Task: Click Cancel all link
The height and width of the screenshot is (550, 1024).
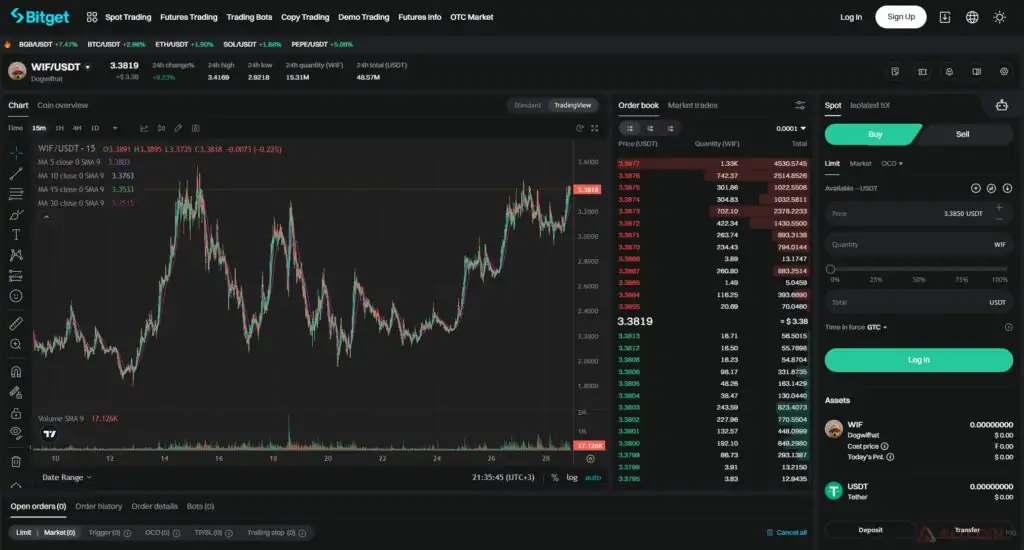Action: 786,532
